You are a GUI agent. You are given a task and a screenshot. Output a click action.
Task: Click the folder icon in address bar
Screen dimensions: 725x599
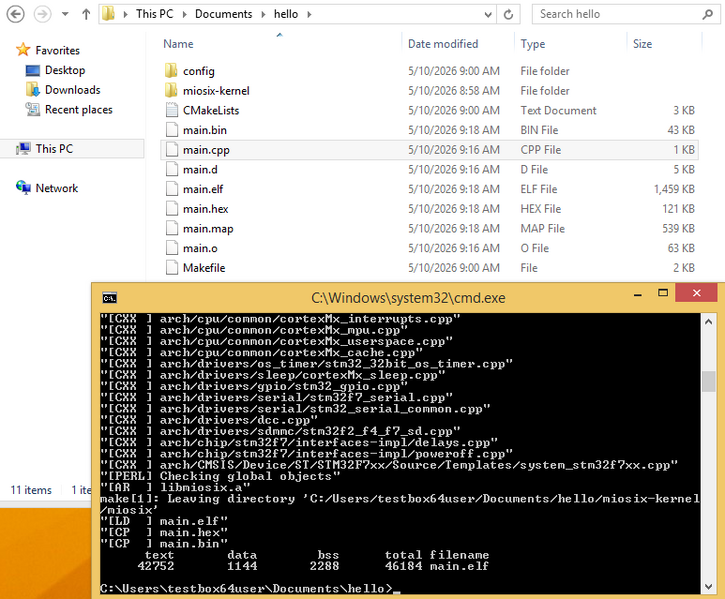pyautogui.click(x=109, y=14)
